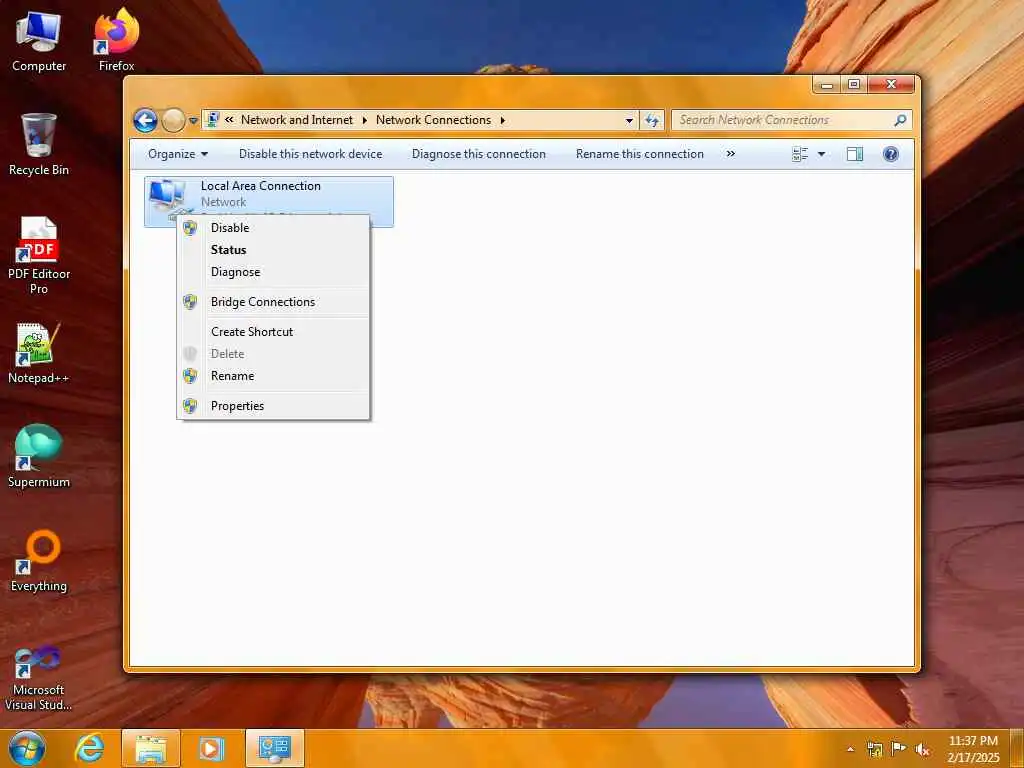Go back with the blue Back arrow
Image resolution: width=1024 pixels, height=768 pixels.
pos(145,120)
